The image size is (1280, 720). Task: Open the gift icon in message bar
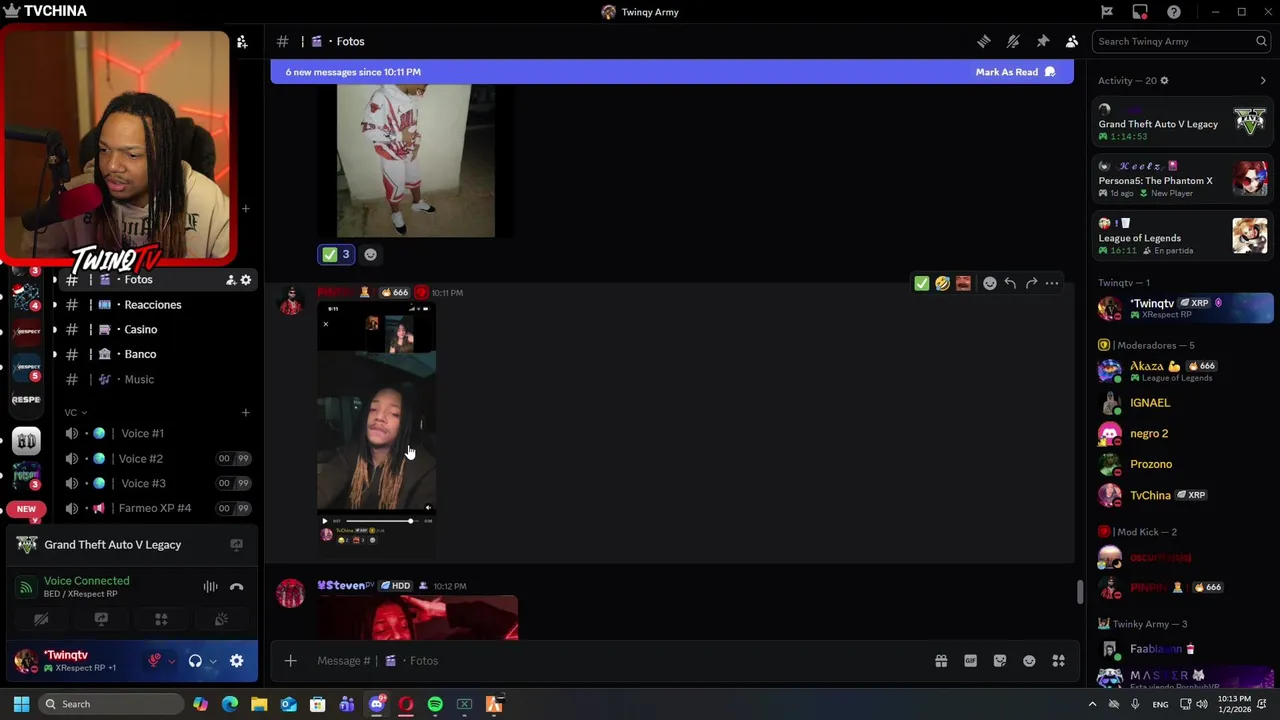(x=941, y=661)
